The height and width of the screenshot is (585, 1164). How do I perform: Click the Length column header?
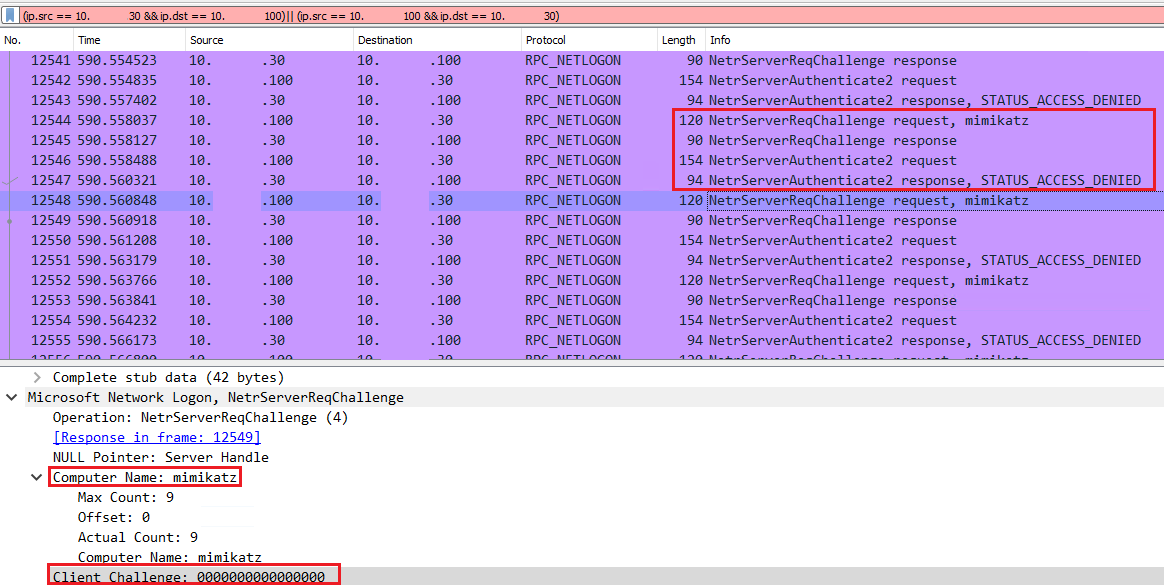point(681,40)
